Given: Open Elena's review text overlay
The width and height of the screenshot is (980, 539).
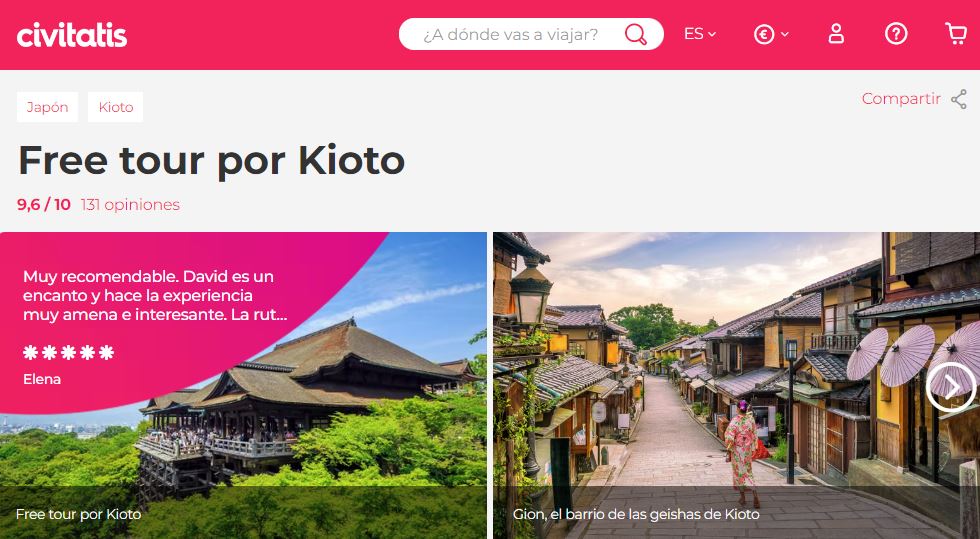Looking at the screenshot, I should click(x=156, y=295).
